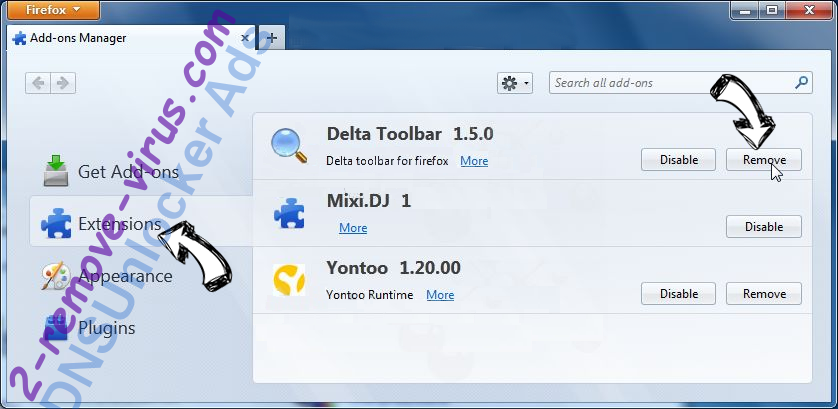Open the Plugins category
This screenshot has height=409, width=838.
click(88, 327)
